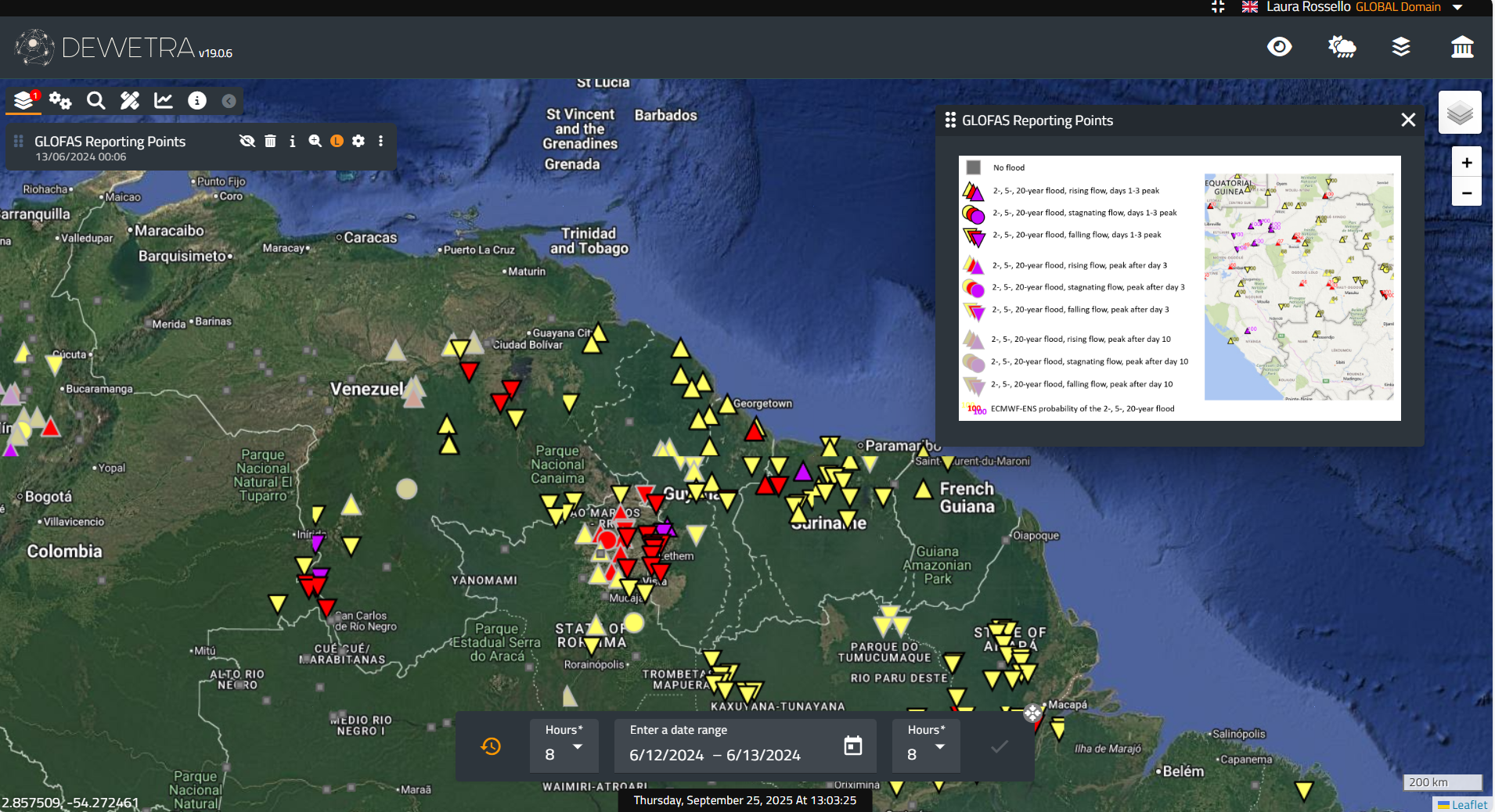1495x812 pixels.
Task: Zoom to GLOFAS layer extent with magnifier-plus
Action: [315, 141]
